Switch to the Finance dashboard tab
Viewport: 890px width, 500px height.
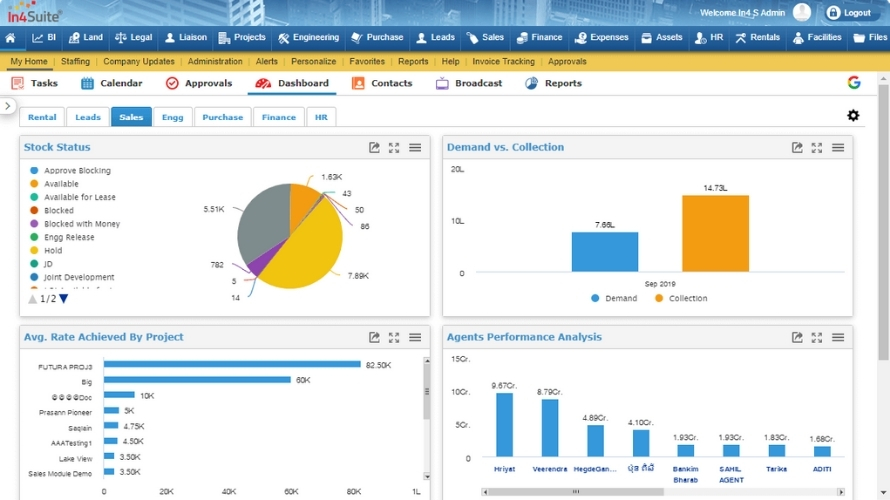pyautogui.click(x=279, y=117)
